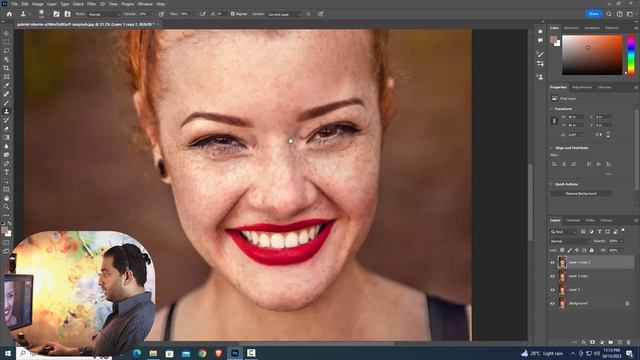The height and width of the screenshot is (360, 640).
Task: Open the History tab
Action: (606, 220)
